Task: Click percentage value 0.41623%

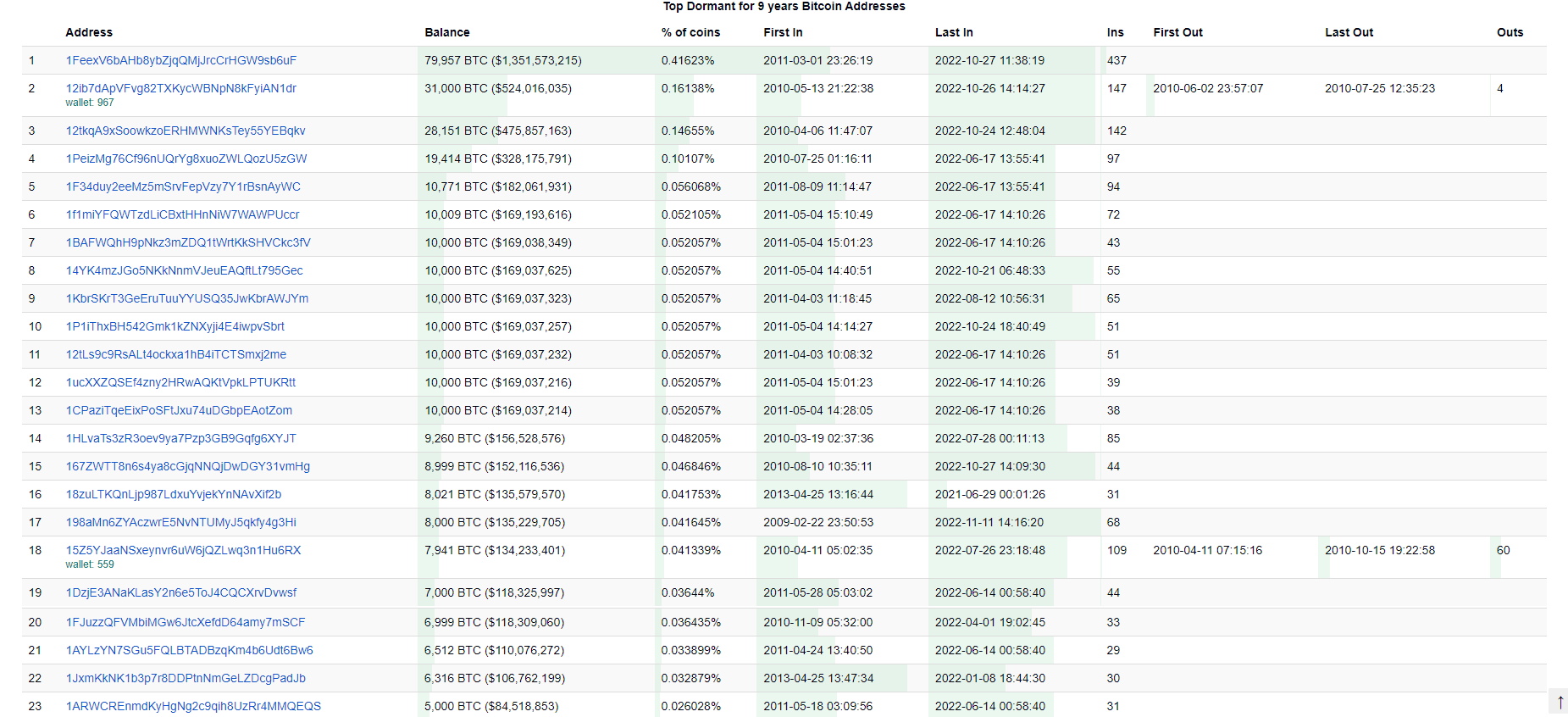Action: [688, 60]
